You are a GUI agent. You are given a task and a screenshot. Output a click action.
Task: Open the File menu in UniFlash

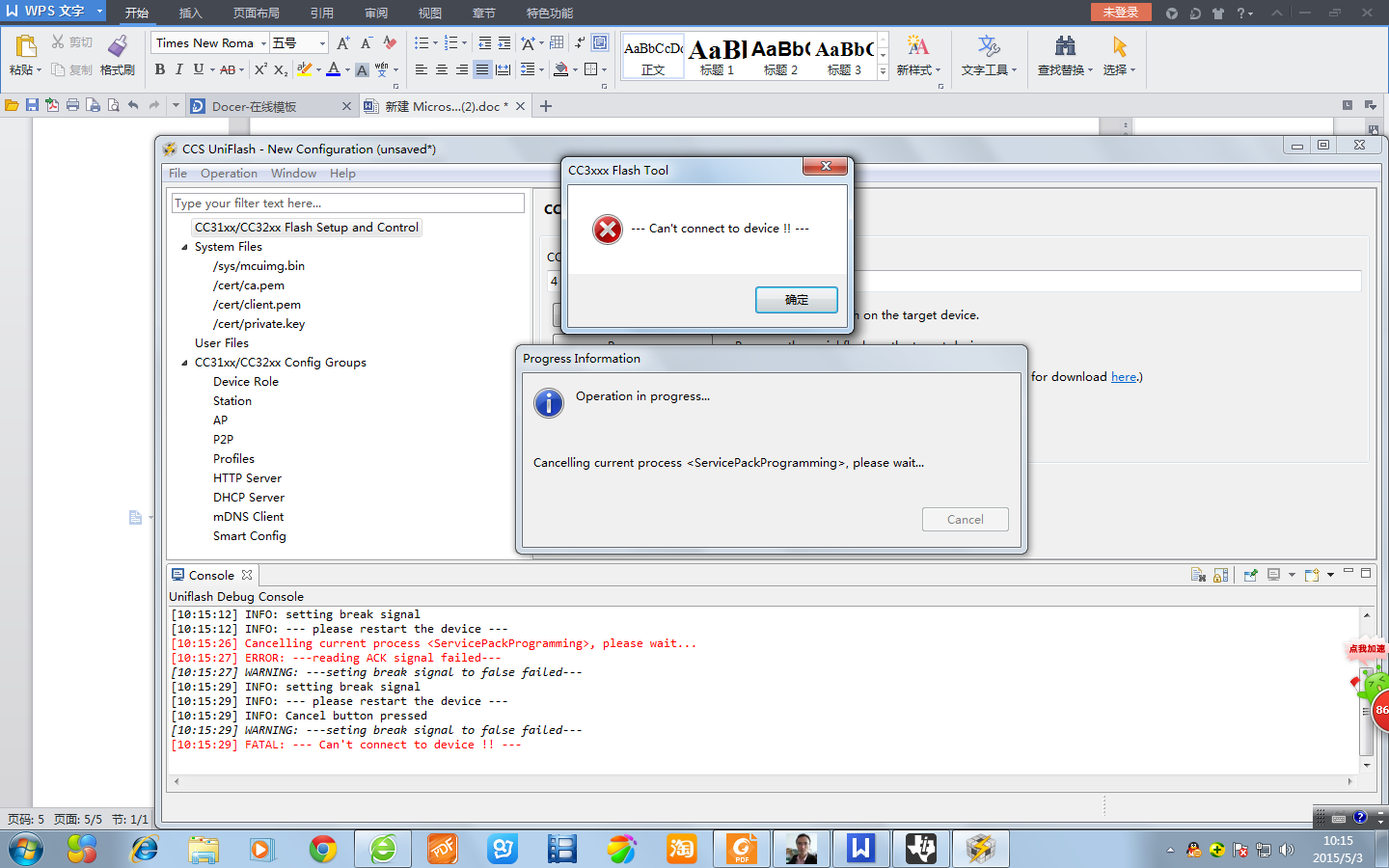177,174
